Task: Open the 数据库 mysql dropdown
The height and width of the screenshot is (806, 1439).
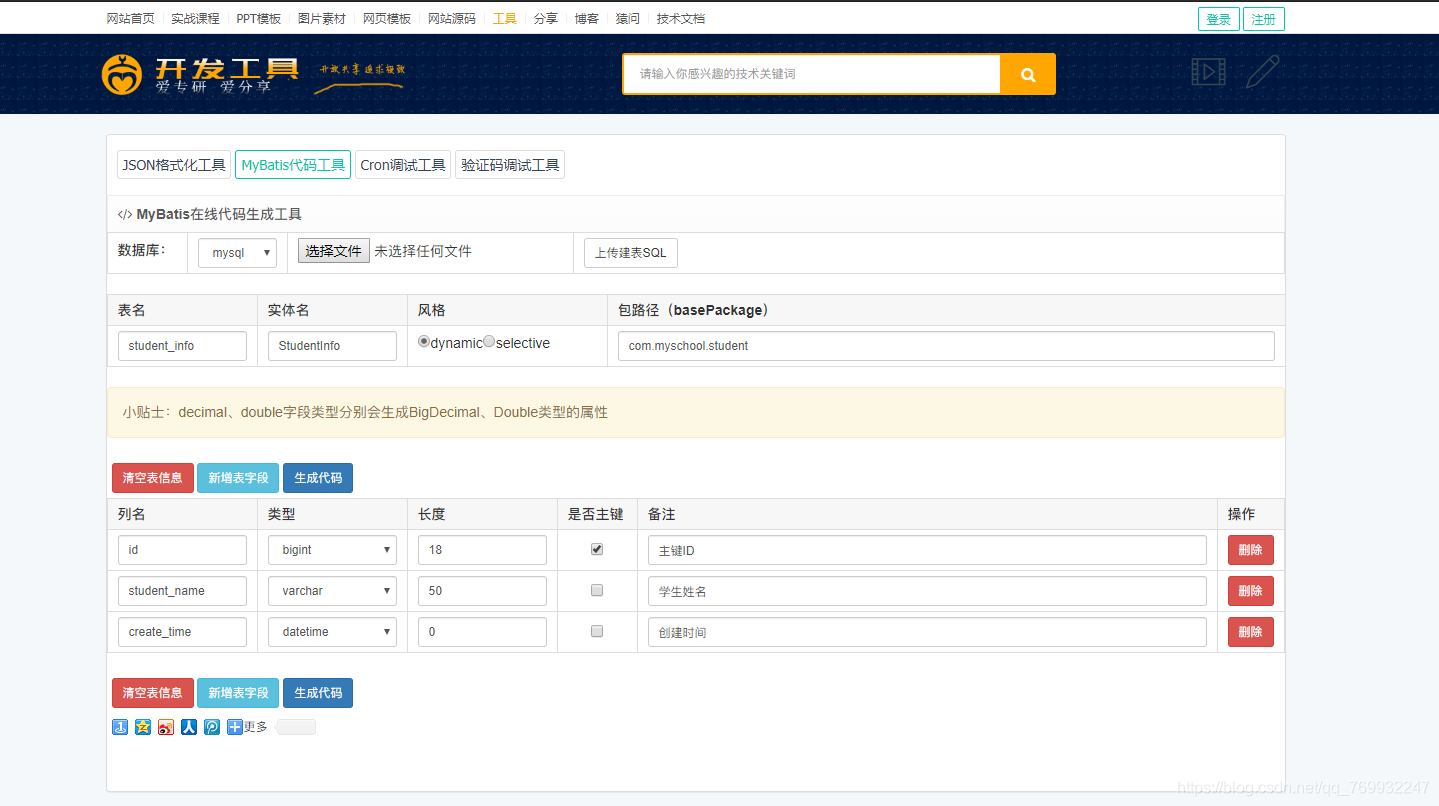Action: click(x=237, y=253)
